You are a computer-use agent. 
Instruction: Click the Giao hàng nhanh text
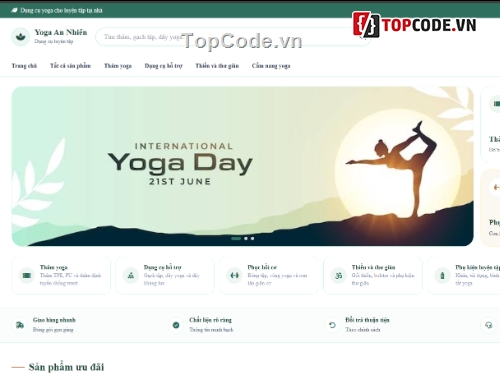point(54,320)
